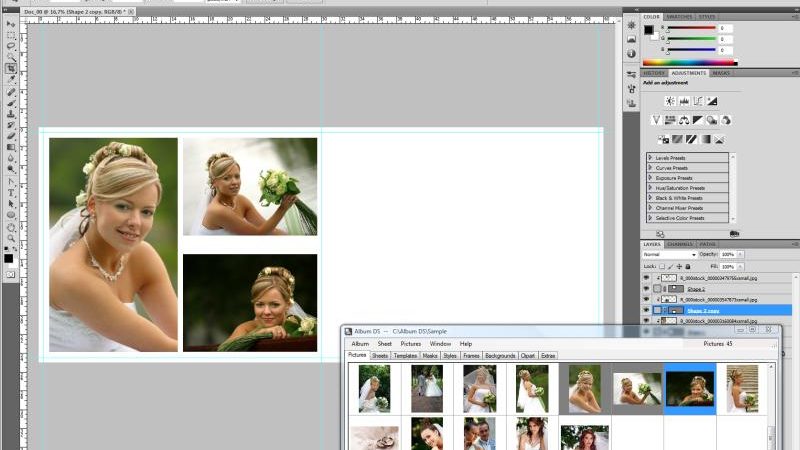
Task: Open the Pictures menu in Album DS
Action: pos(410,344)
